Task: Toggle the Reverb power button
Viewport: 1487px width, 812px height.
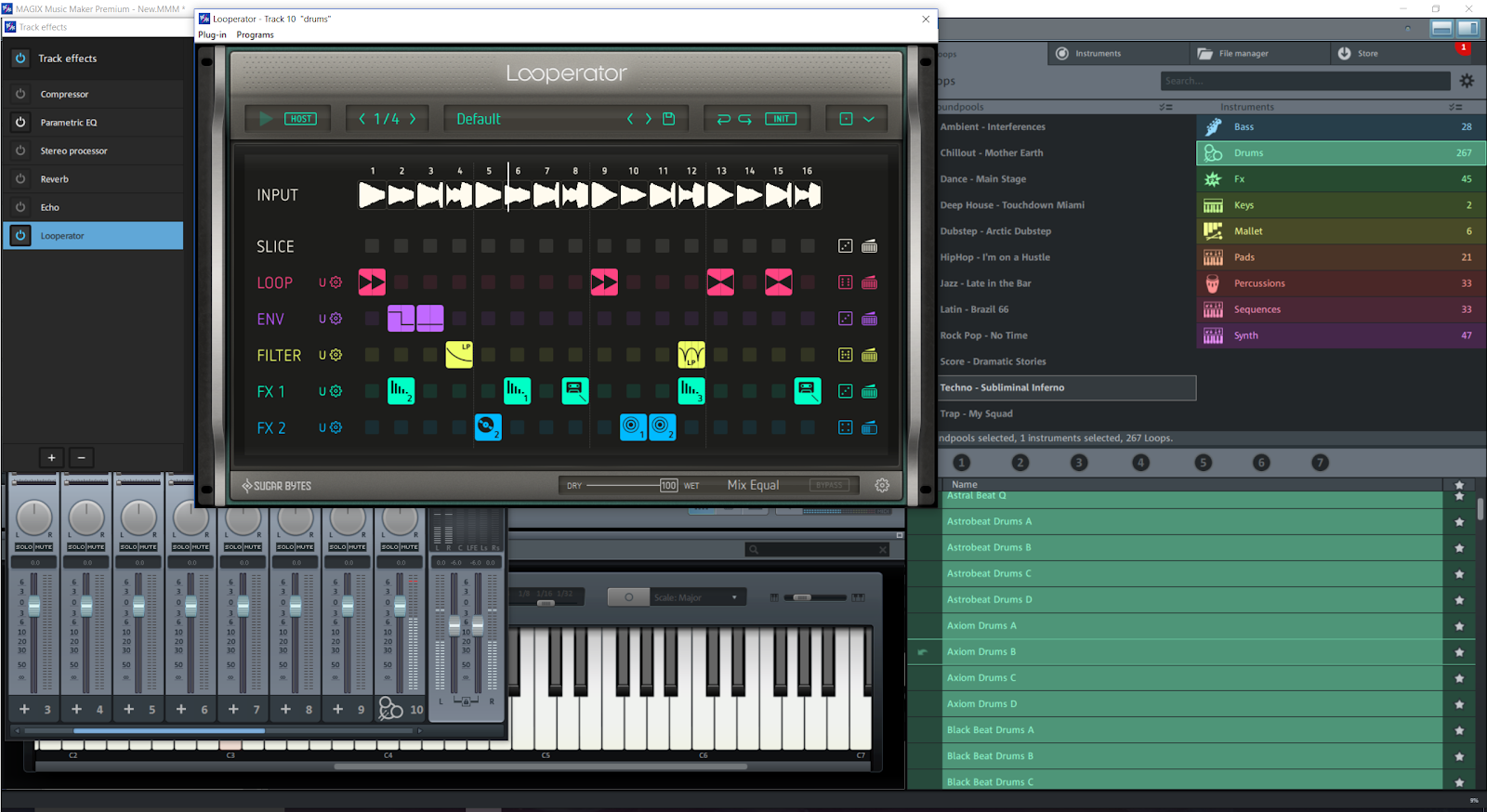Action: (x=20, y=178)
